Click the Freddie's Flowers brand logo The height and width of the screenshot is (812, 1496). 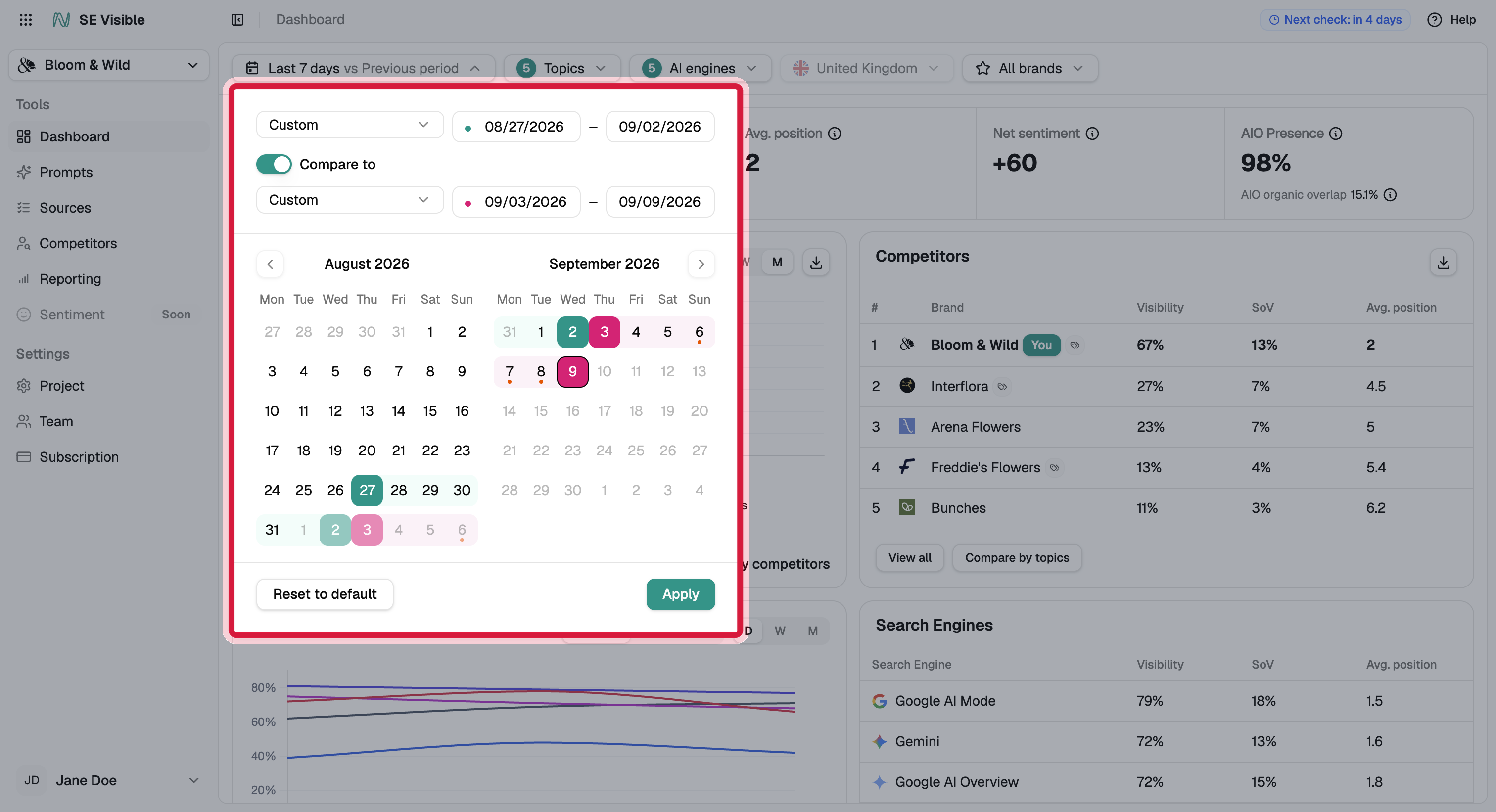[907, 467]
